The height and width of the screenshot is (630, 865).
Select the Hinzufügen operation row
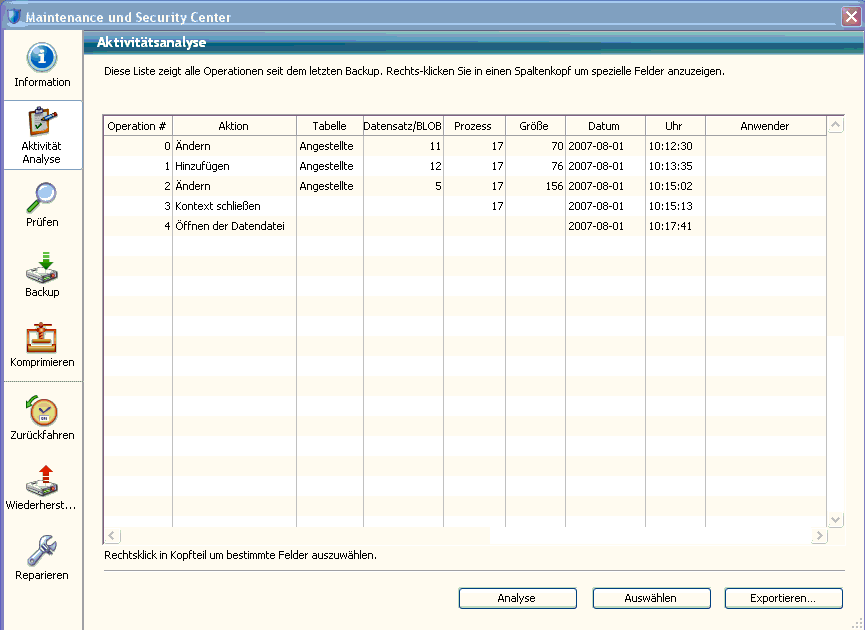pyautogui.click(x=202, y=166)
